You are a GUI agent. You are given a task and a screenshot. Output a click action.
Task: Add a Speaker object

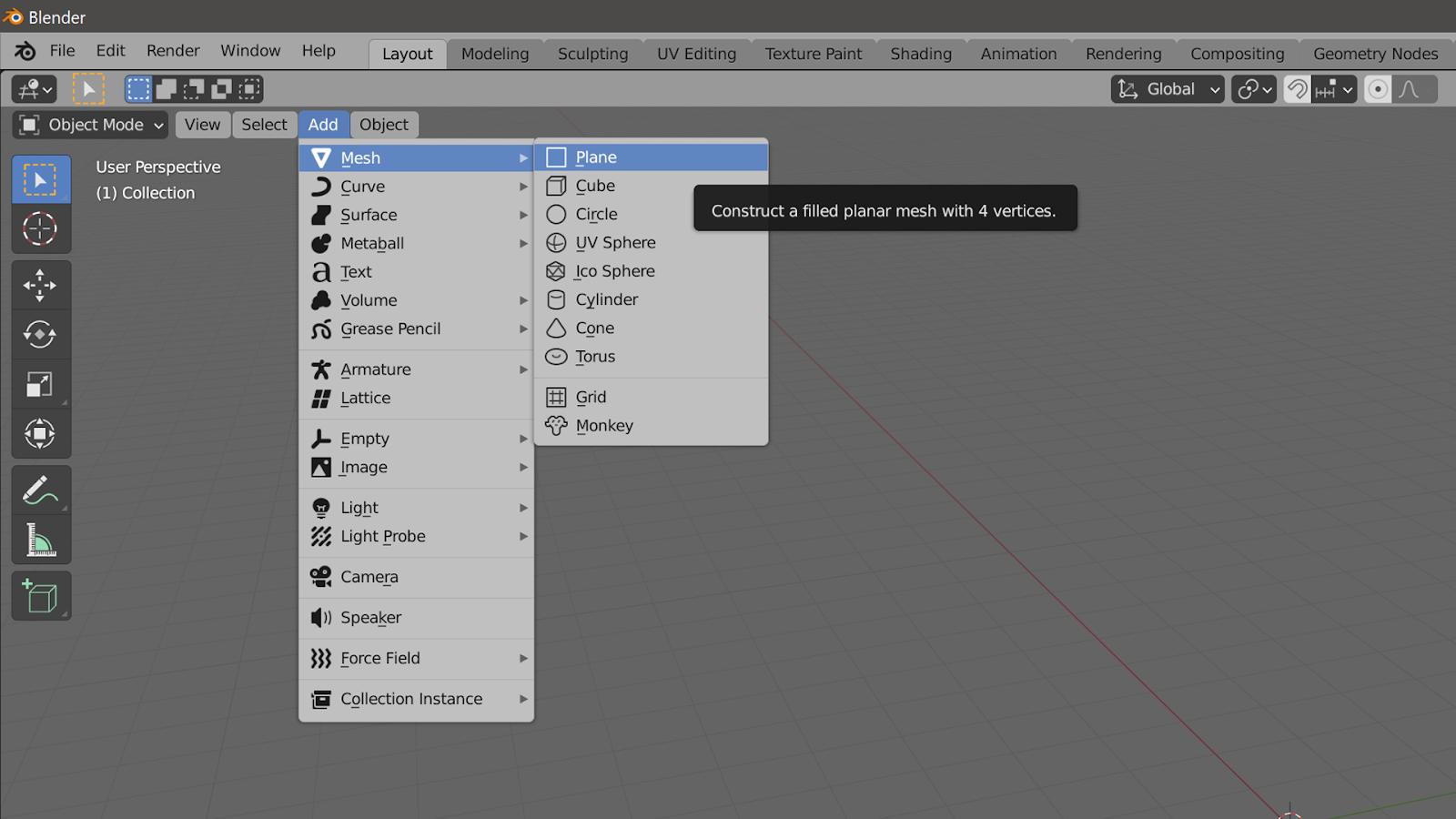click(x=417, y=618)
